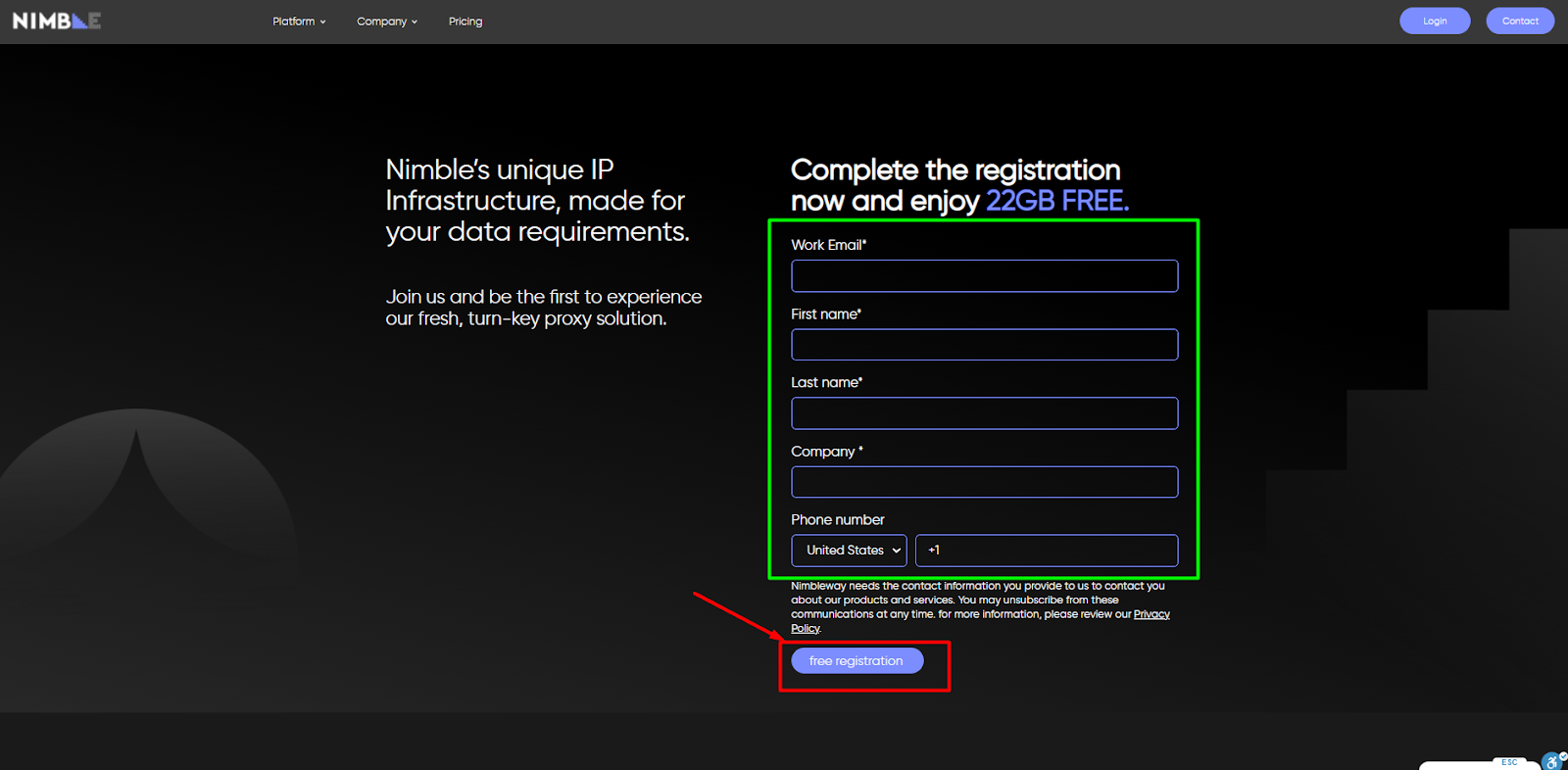Expand the Platform dropdown menu
1568x770 pixels.
point(298,22)
